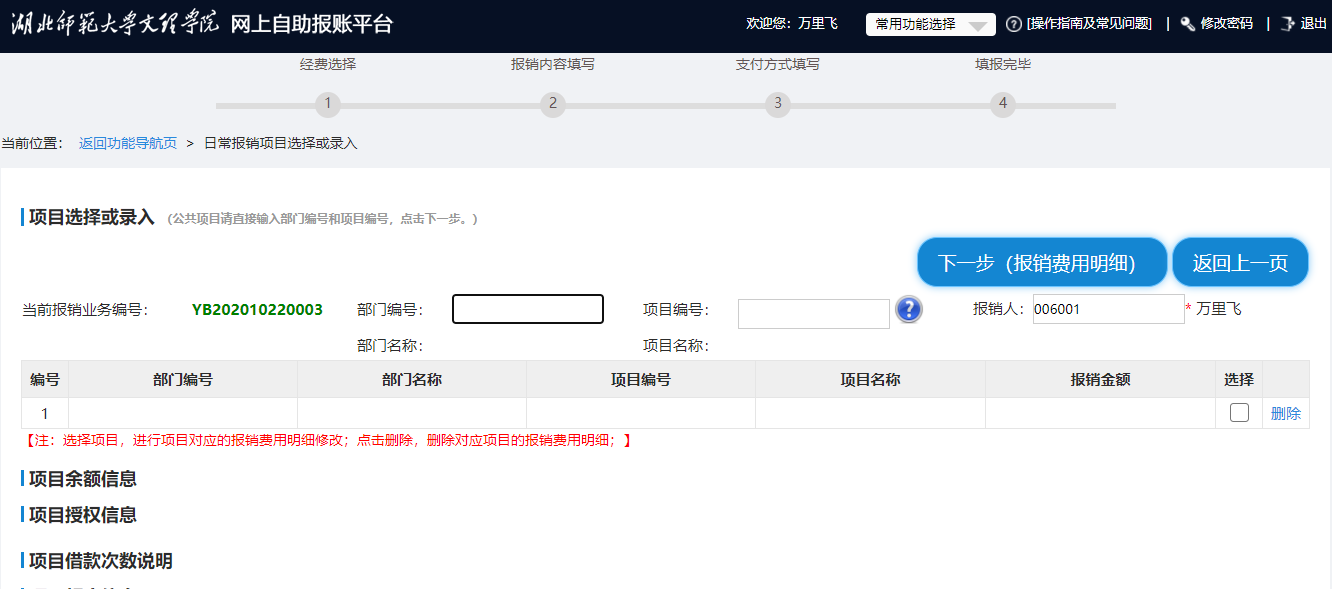Click step 2 circle 报销内容填写
1332x589 pixels.
[553, 104]
